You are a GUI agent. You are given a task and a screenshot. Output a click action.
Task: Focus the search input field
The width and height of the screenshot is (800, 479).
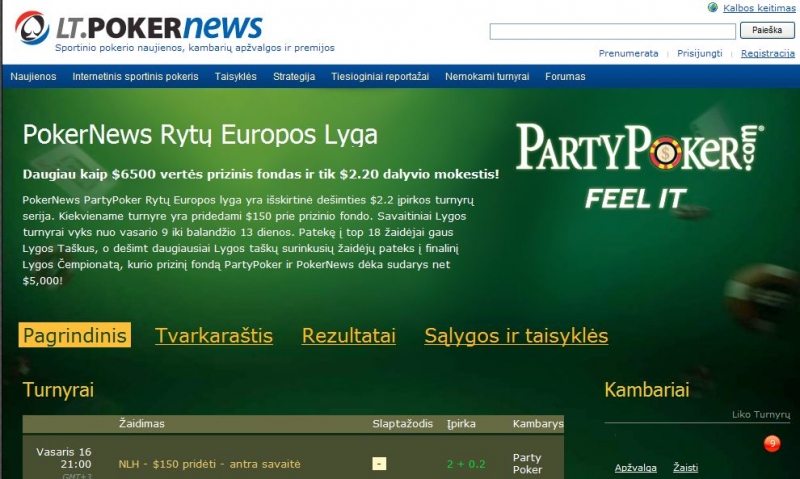[x=612, y=31]
